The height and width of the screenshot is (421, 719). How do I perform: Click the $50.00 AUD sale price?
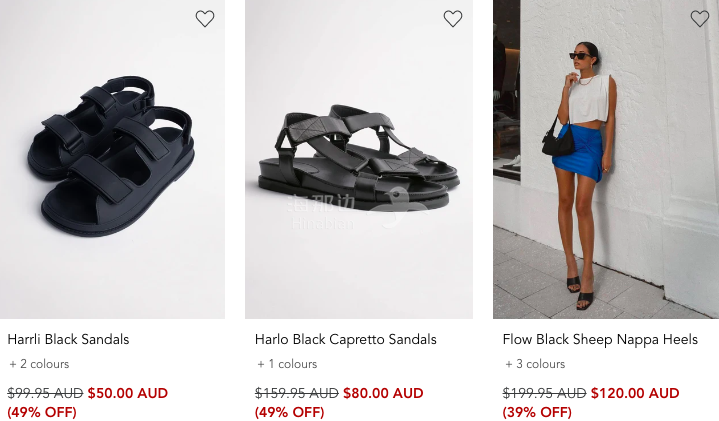(128, 393)
